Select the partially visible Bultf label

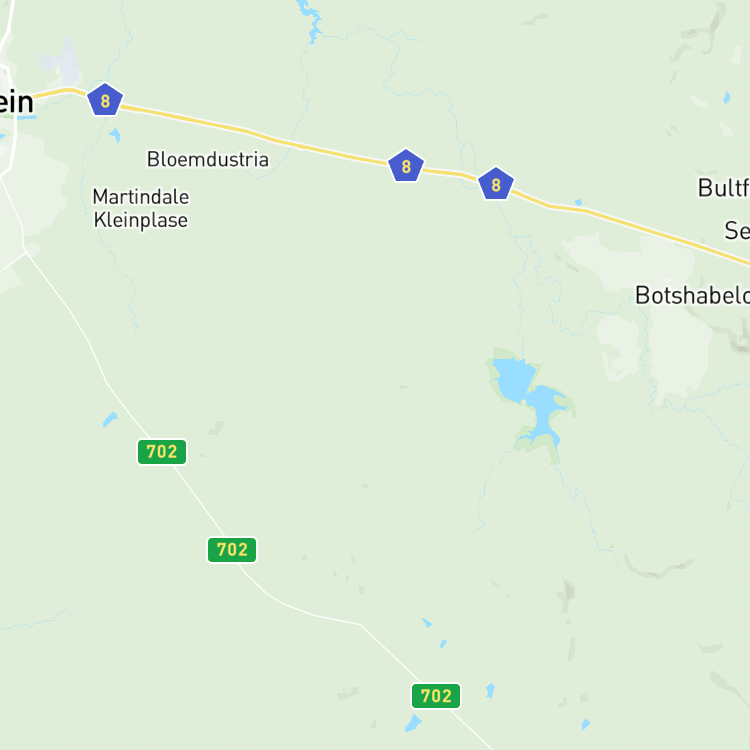[x=724, y=188]
